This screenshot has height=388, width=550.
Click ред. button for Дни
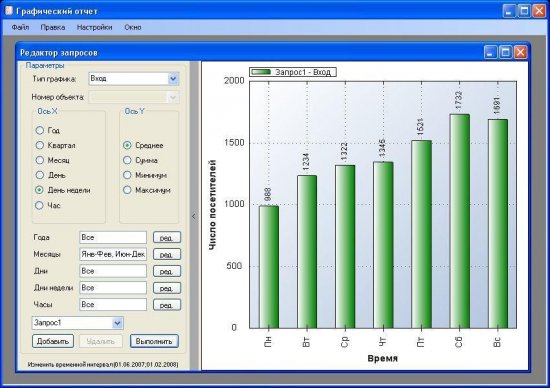point(167,271)
